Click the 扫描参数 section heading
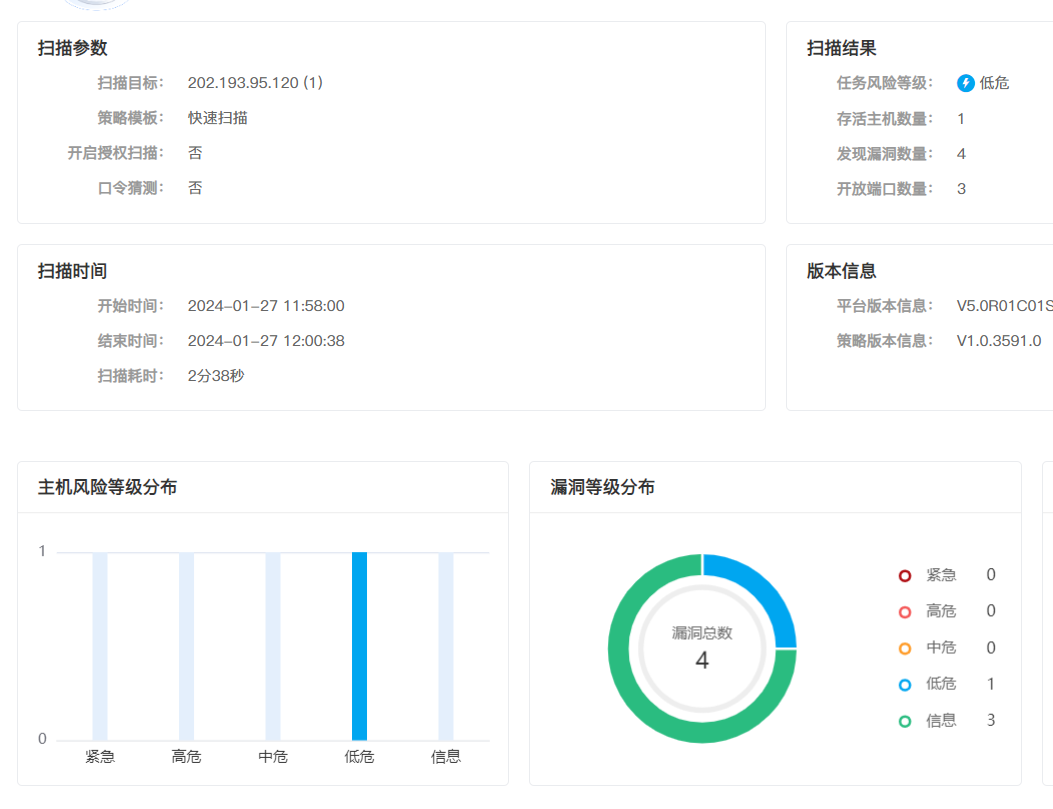The height and width of the screenshot is (809, 1053). point(73,48)
